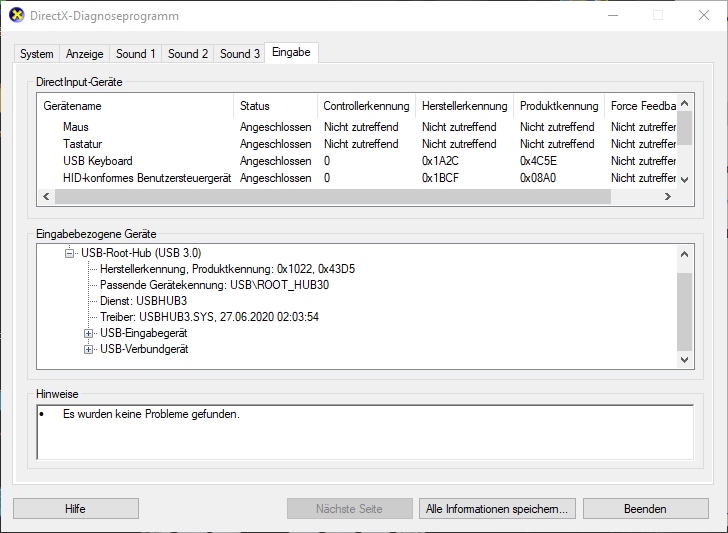Viewport: 728px width, 533px height.
Task: Click the Nächste Seite button
Action: coord(350,509)
